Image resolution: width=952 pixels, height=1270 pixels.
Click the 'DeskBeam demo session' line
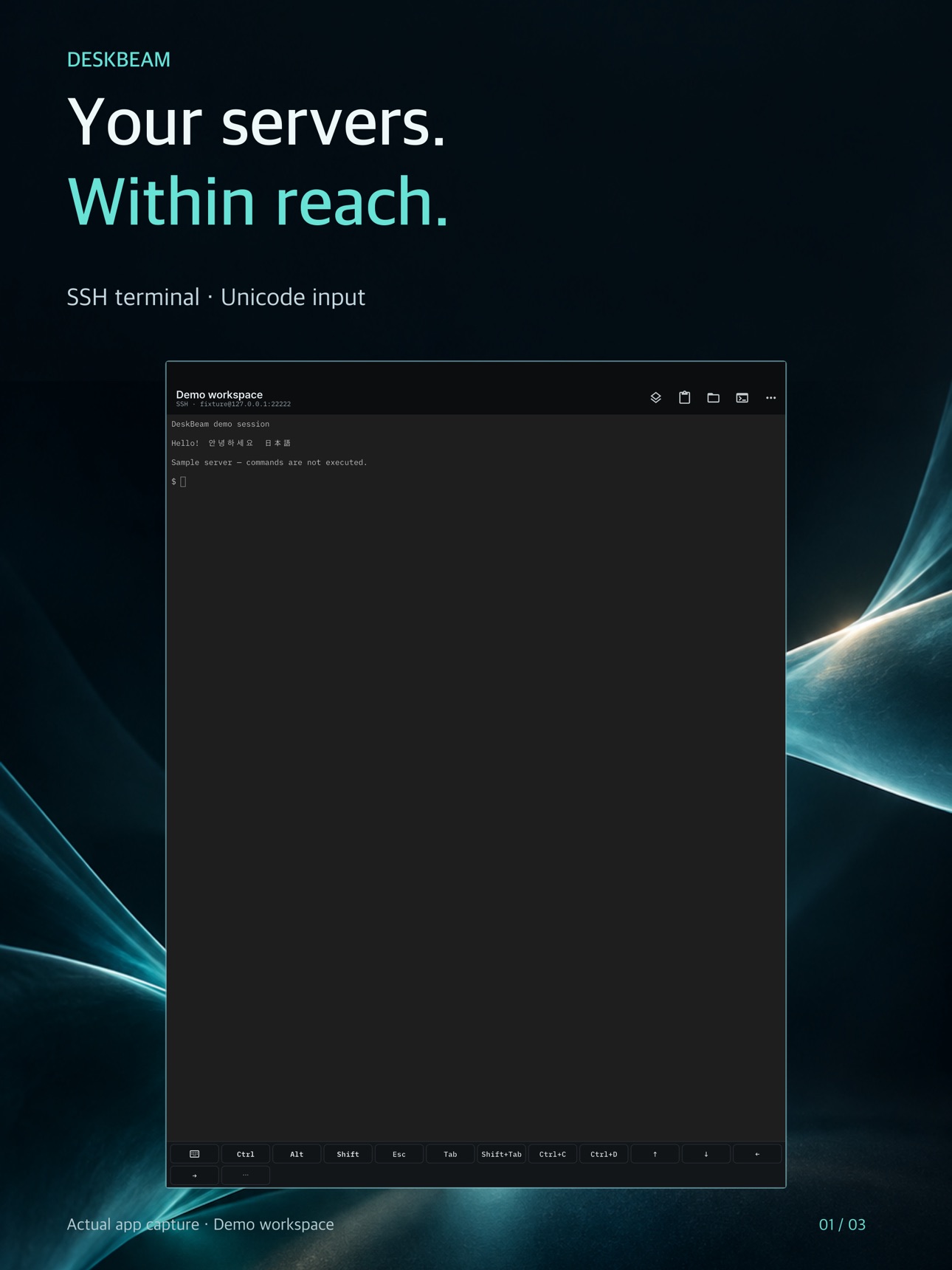221,424
